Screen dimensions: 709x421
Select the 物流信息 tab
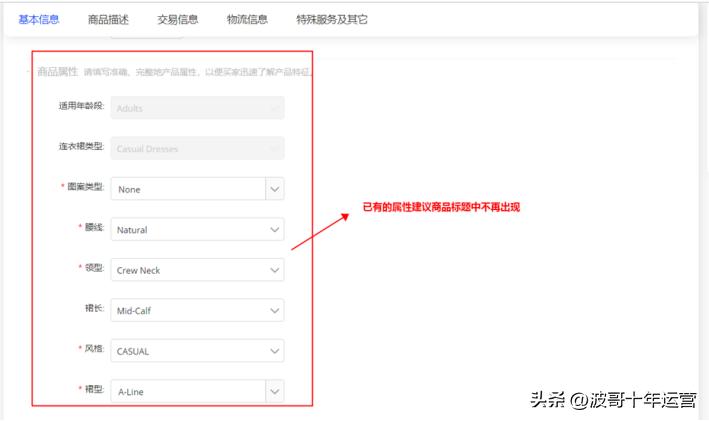point(247,19)
